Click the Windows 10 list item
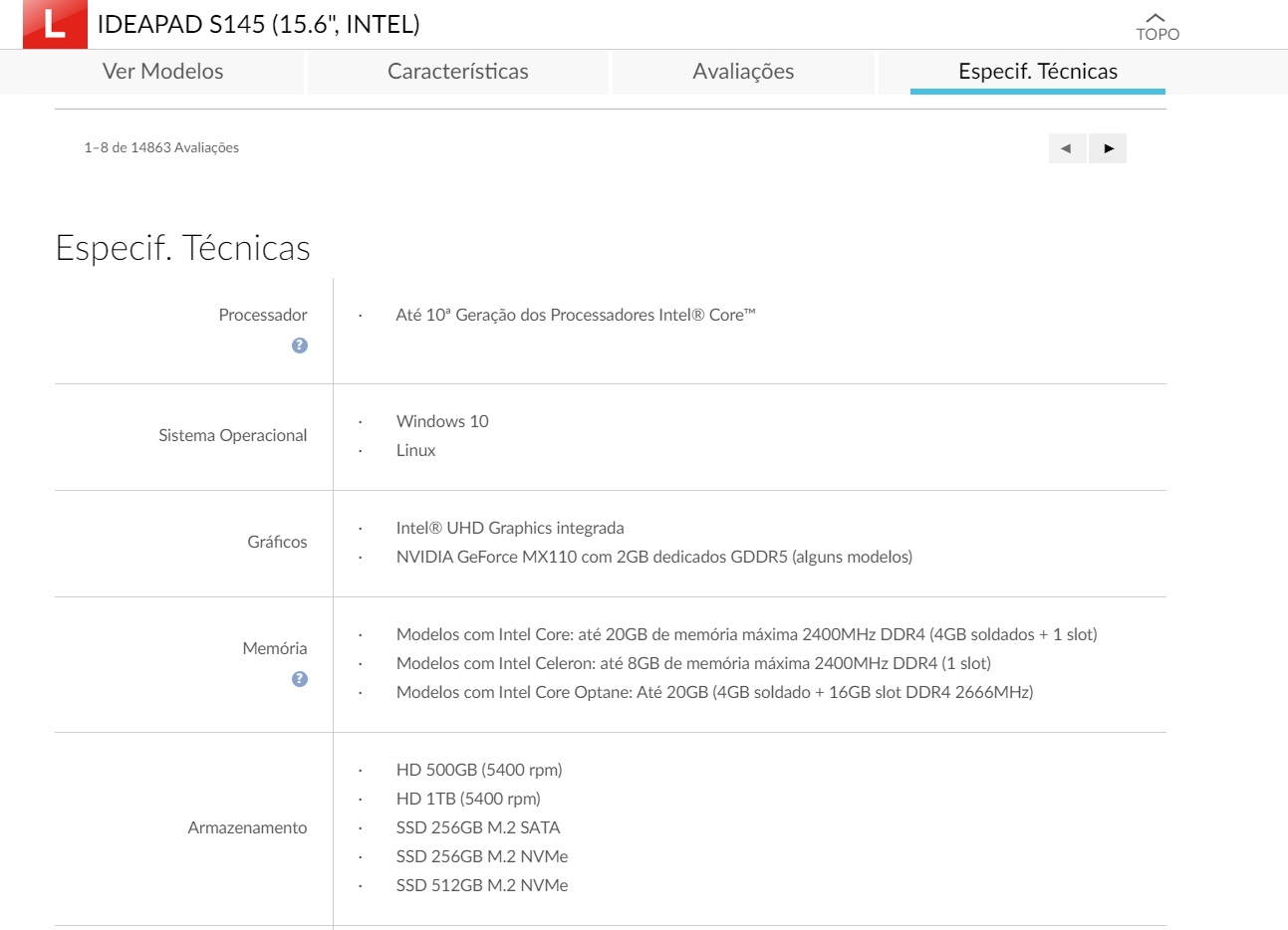The image size is (1288, 930). [x=442, y=421]
